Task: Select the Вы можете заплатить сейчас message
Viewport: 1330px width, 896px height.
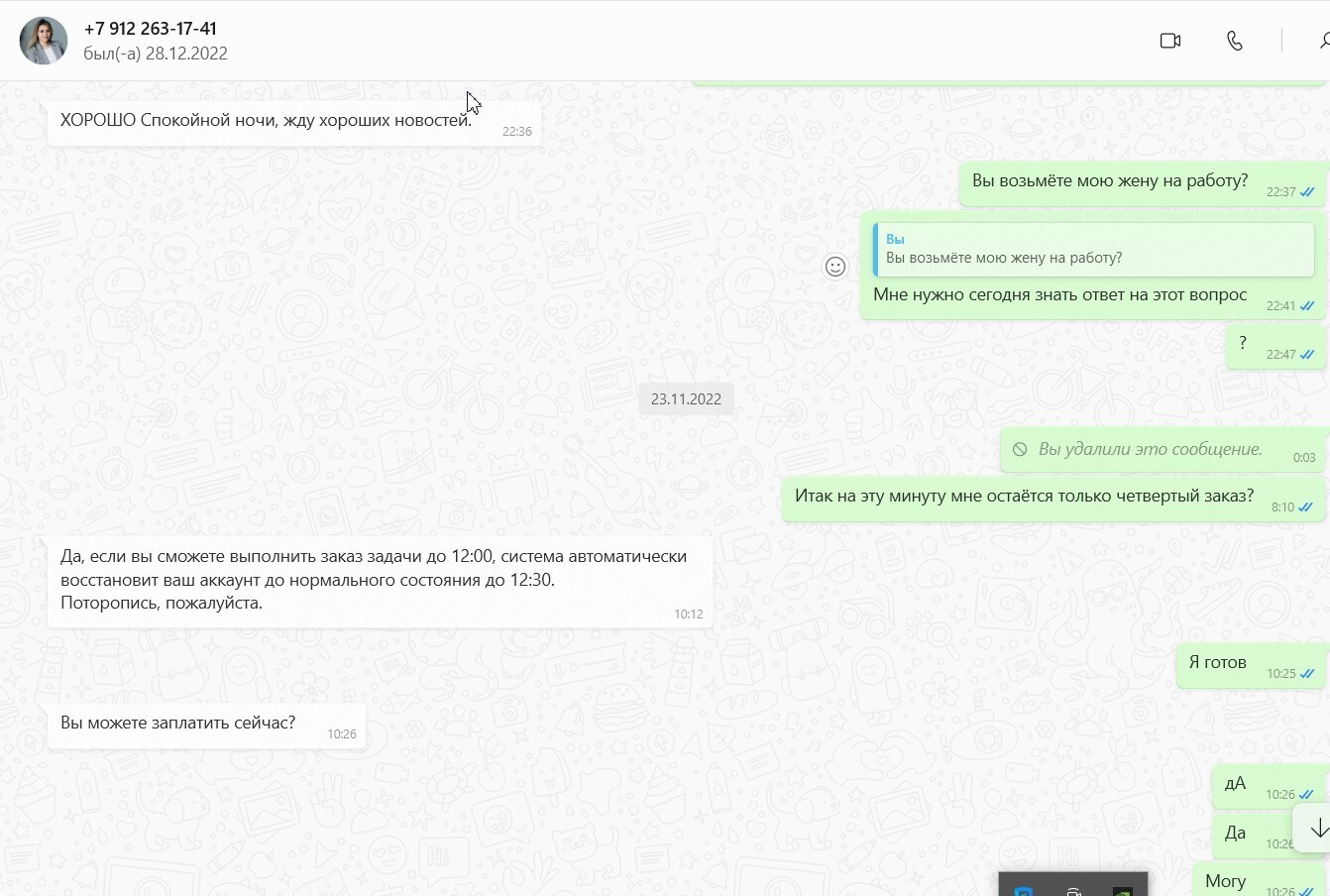Action: pos(178,723)
